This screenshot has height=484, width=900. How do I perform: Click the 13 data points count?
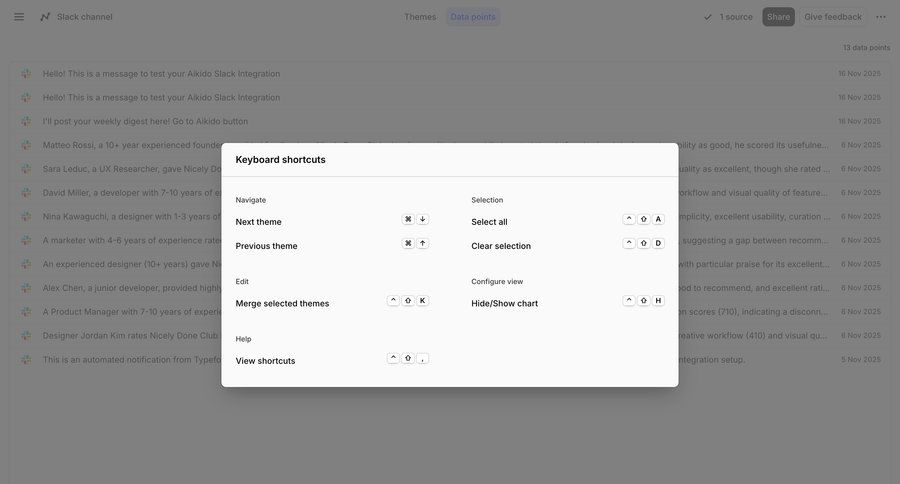click(866, 47)
